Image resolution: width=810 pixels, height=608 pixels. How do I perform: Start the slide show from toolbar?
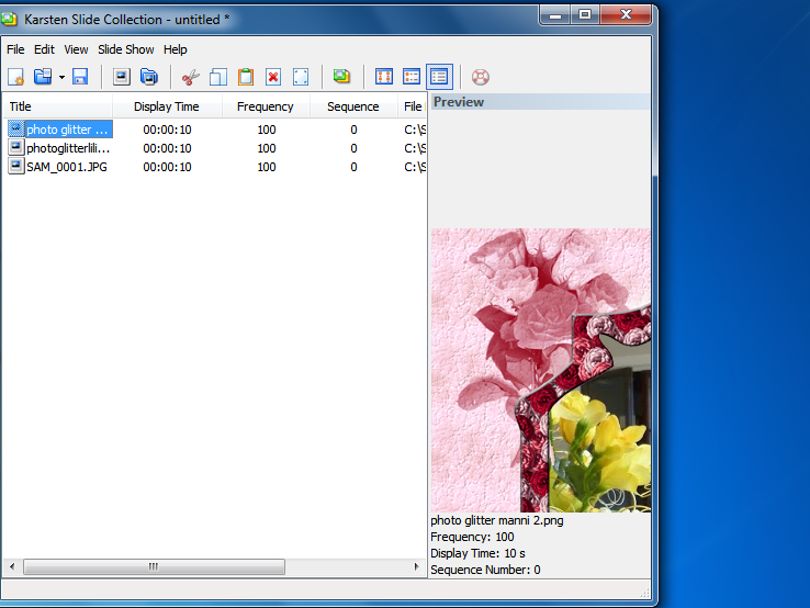coord(341,77)
